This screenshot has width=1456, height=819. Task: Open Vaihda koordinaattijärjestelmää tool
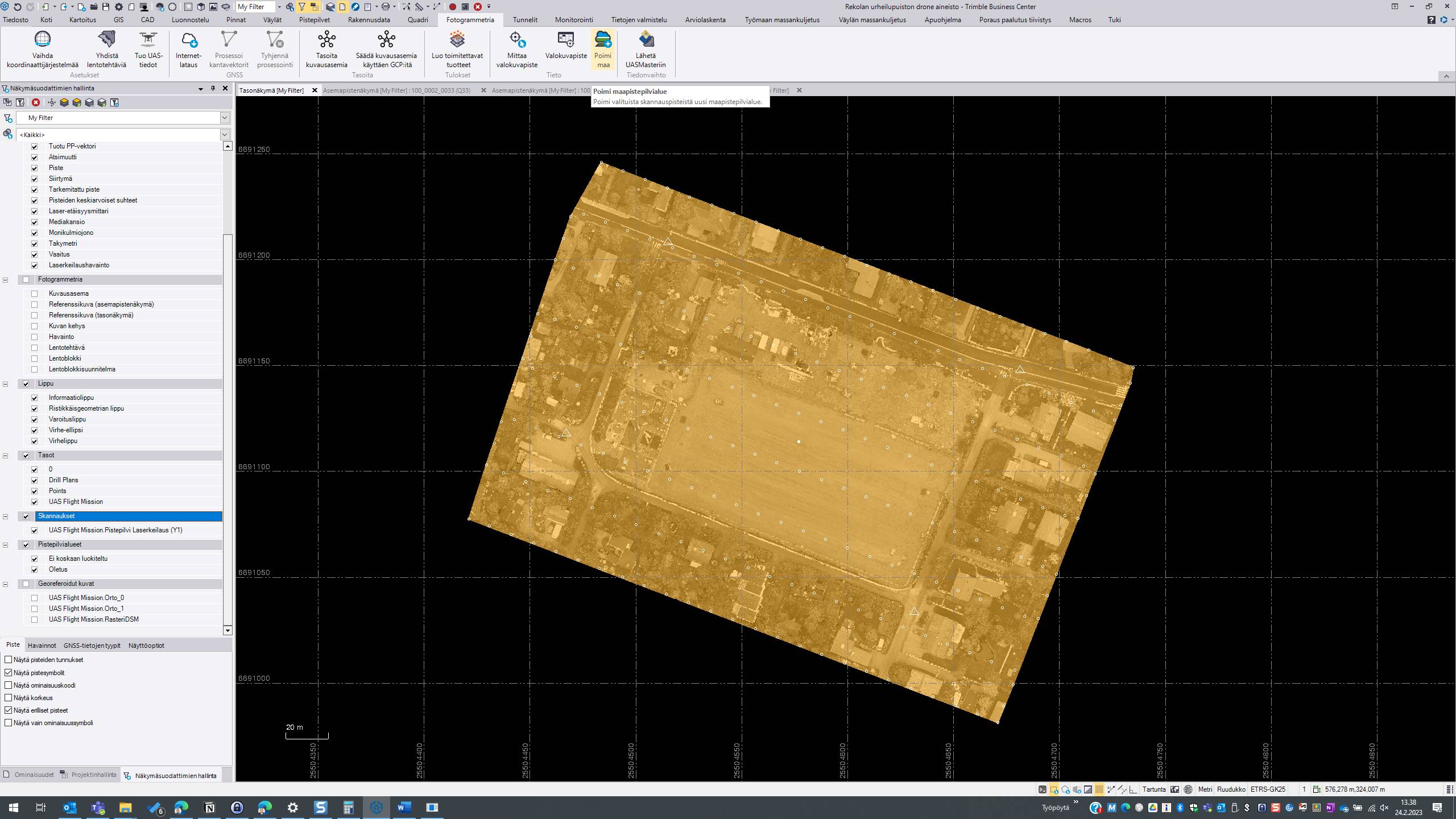(43, 49)
